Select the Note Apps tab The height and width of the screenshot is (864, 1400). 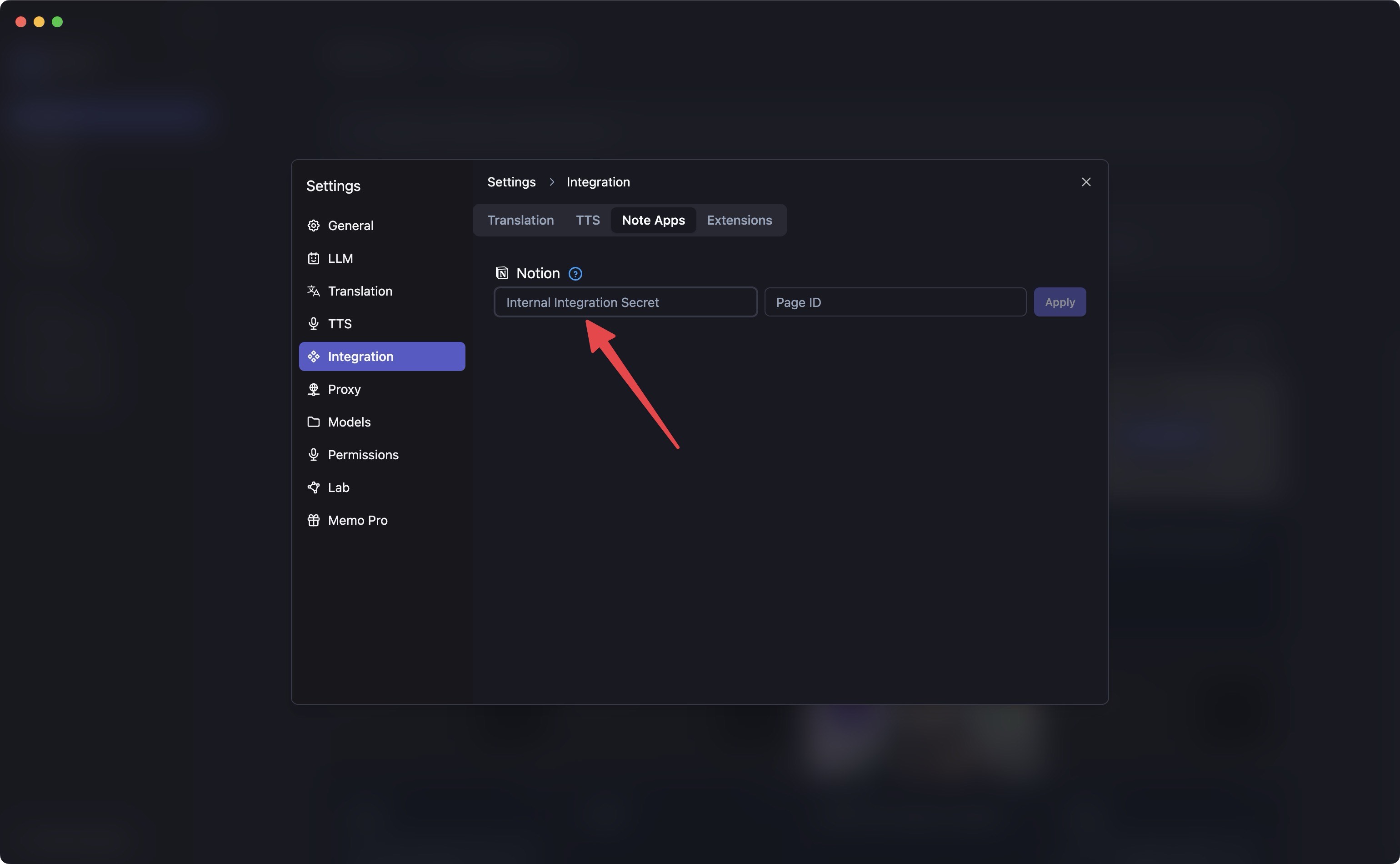point(653,220)
